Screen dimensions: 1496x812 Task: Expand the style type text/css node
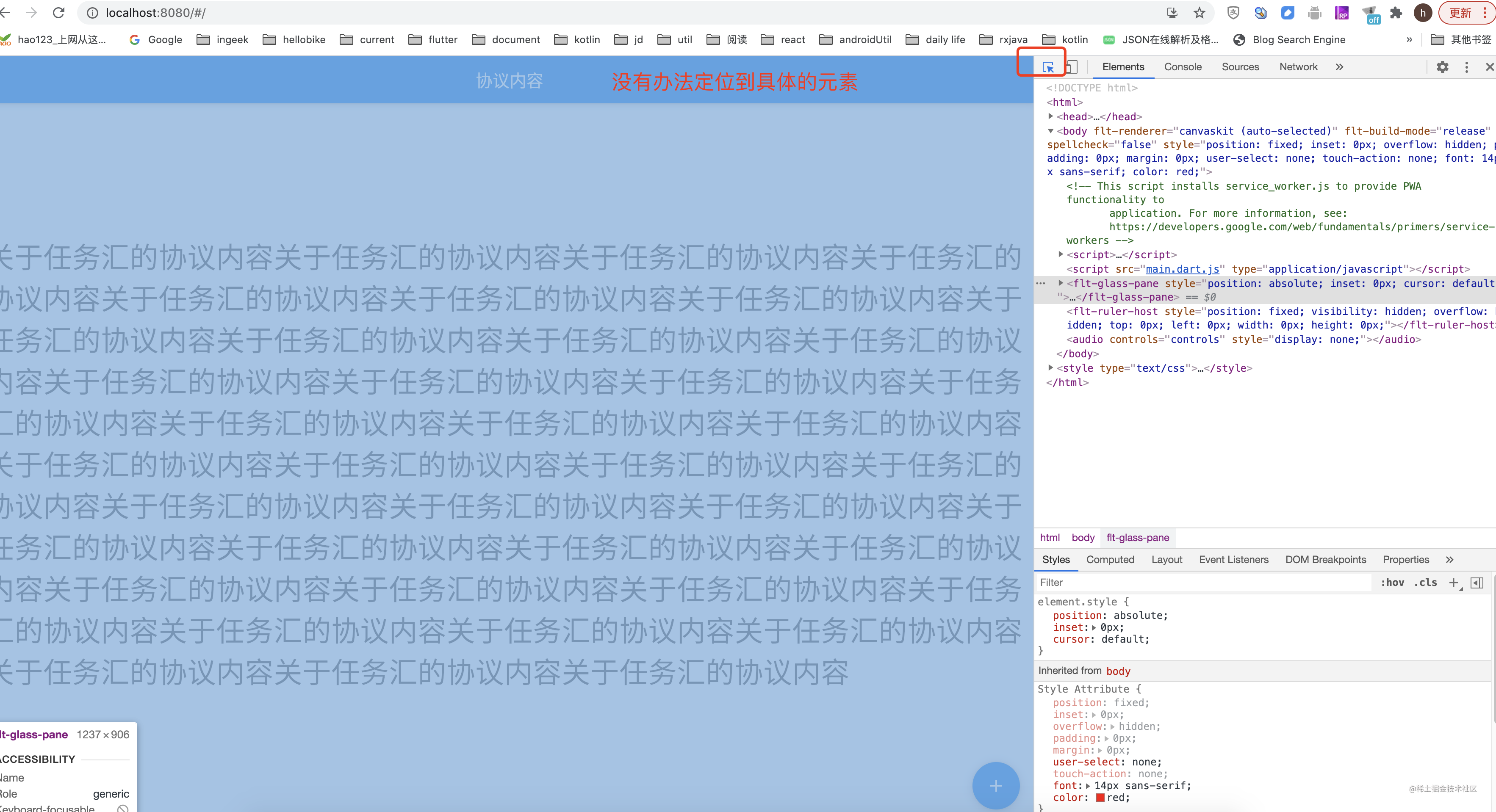pos(1050,367)
